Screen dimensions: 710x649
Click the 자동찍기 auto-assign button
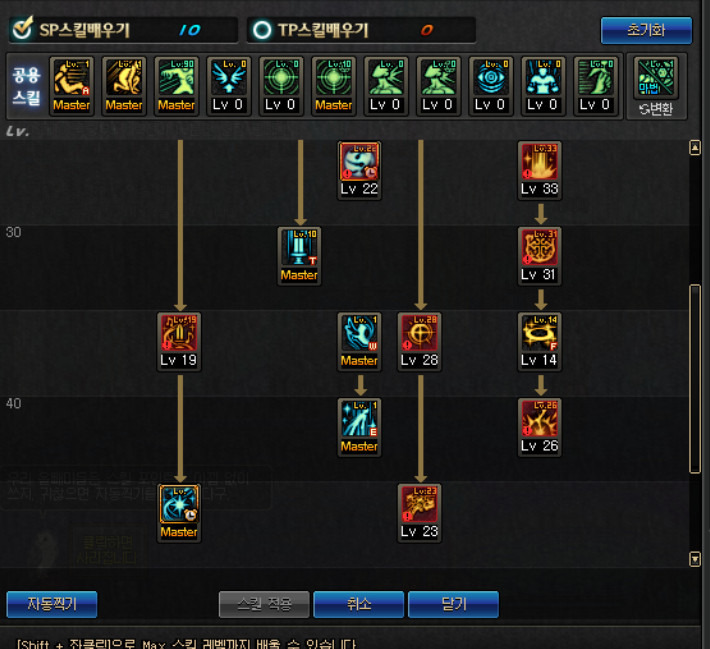52,604
